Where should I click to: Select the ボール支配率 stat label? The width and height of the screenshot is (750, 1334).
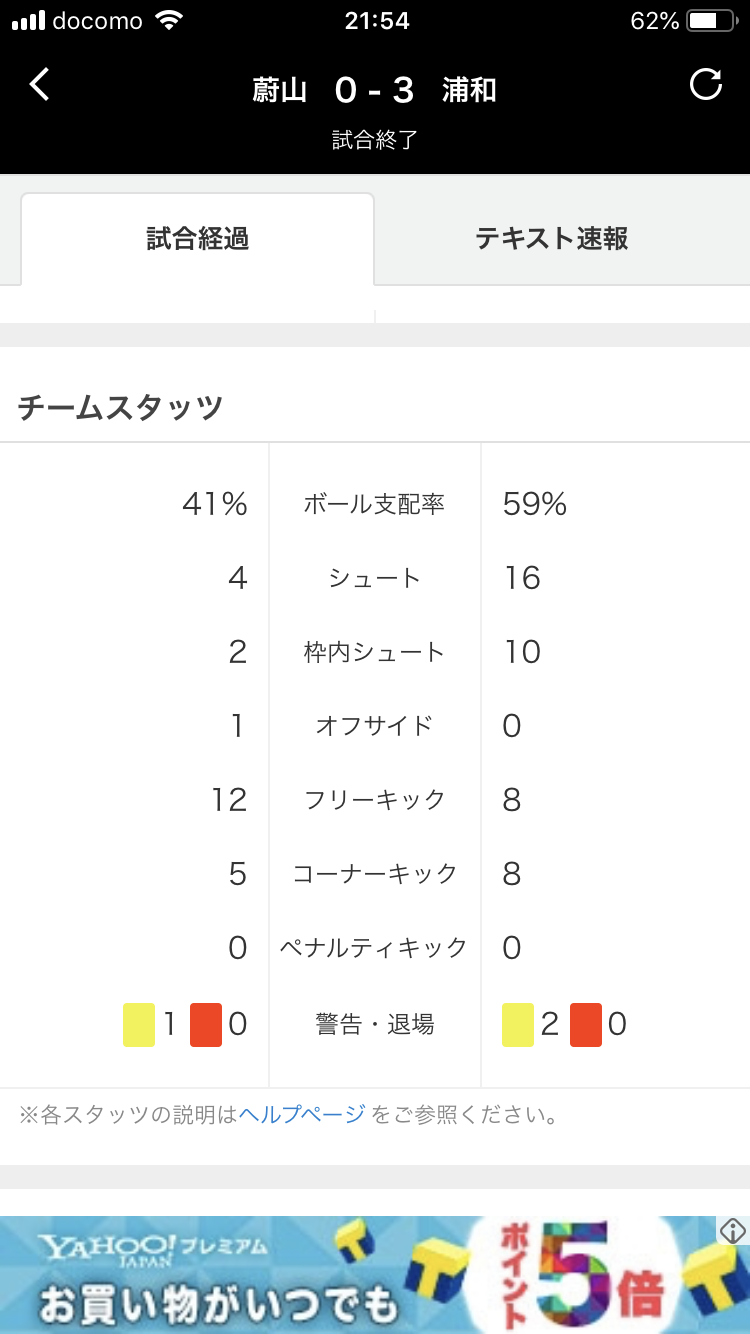pos(374,504)
